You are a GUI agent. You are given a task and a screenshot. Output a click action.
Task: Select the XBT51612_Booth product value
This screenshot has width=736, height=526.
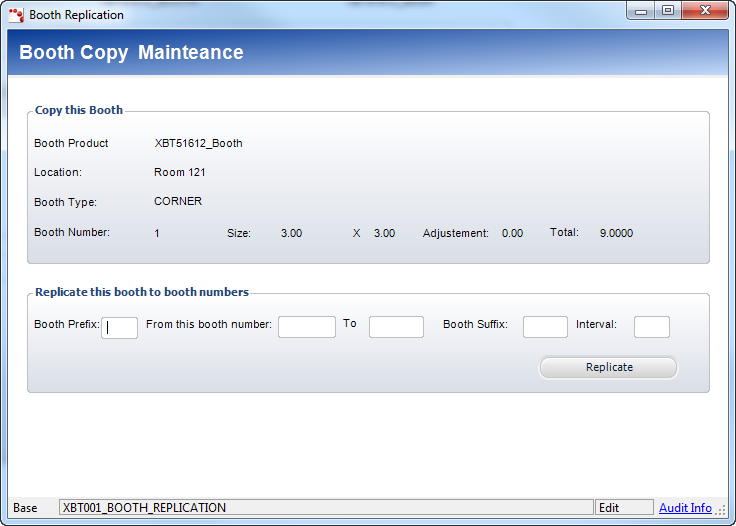(x=198, y=143)
